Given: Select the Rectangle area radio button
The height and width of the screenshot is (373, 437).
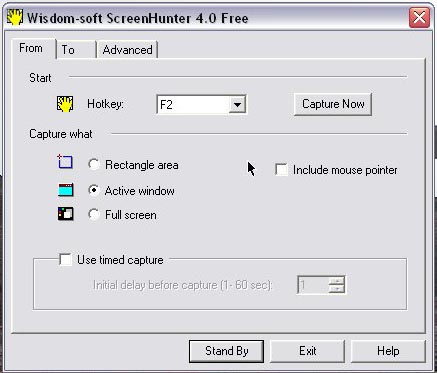Looking at the screenshot, I should tap(94, 164).
